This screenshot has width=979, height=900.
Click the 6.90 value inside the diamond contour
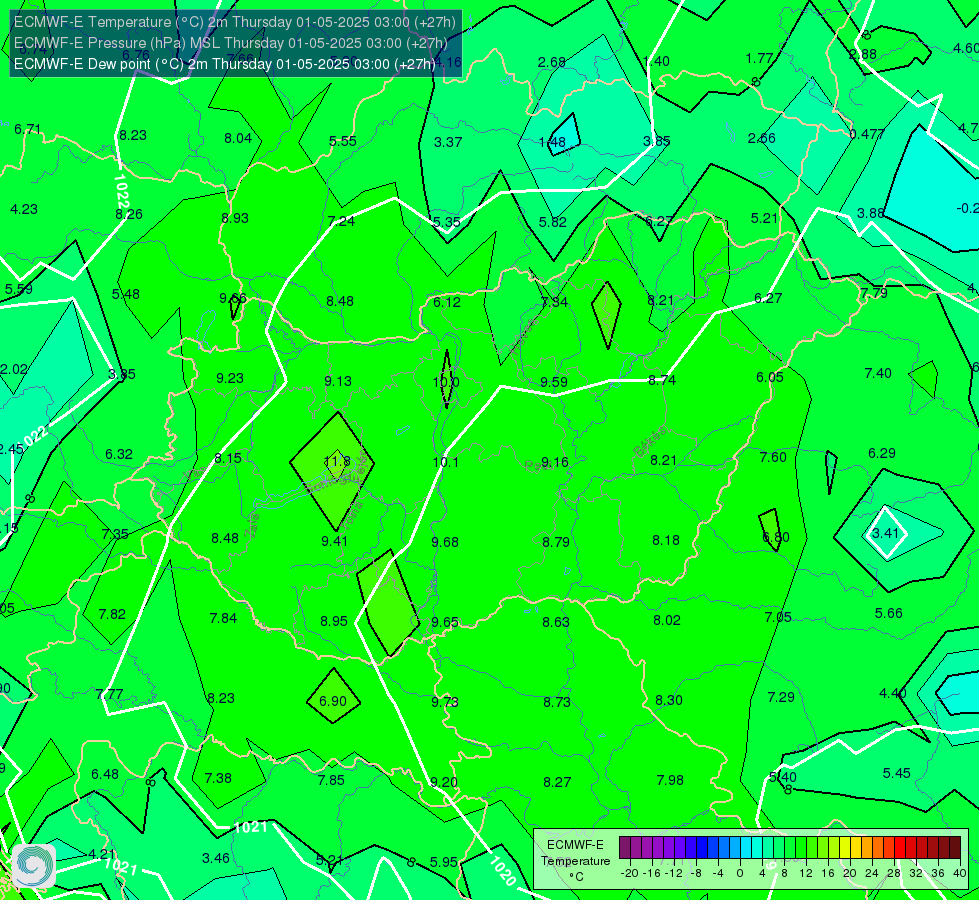(x=333, y=701)
